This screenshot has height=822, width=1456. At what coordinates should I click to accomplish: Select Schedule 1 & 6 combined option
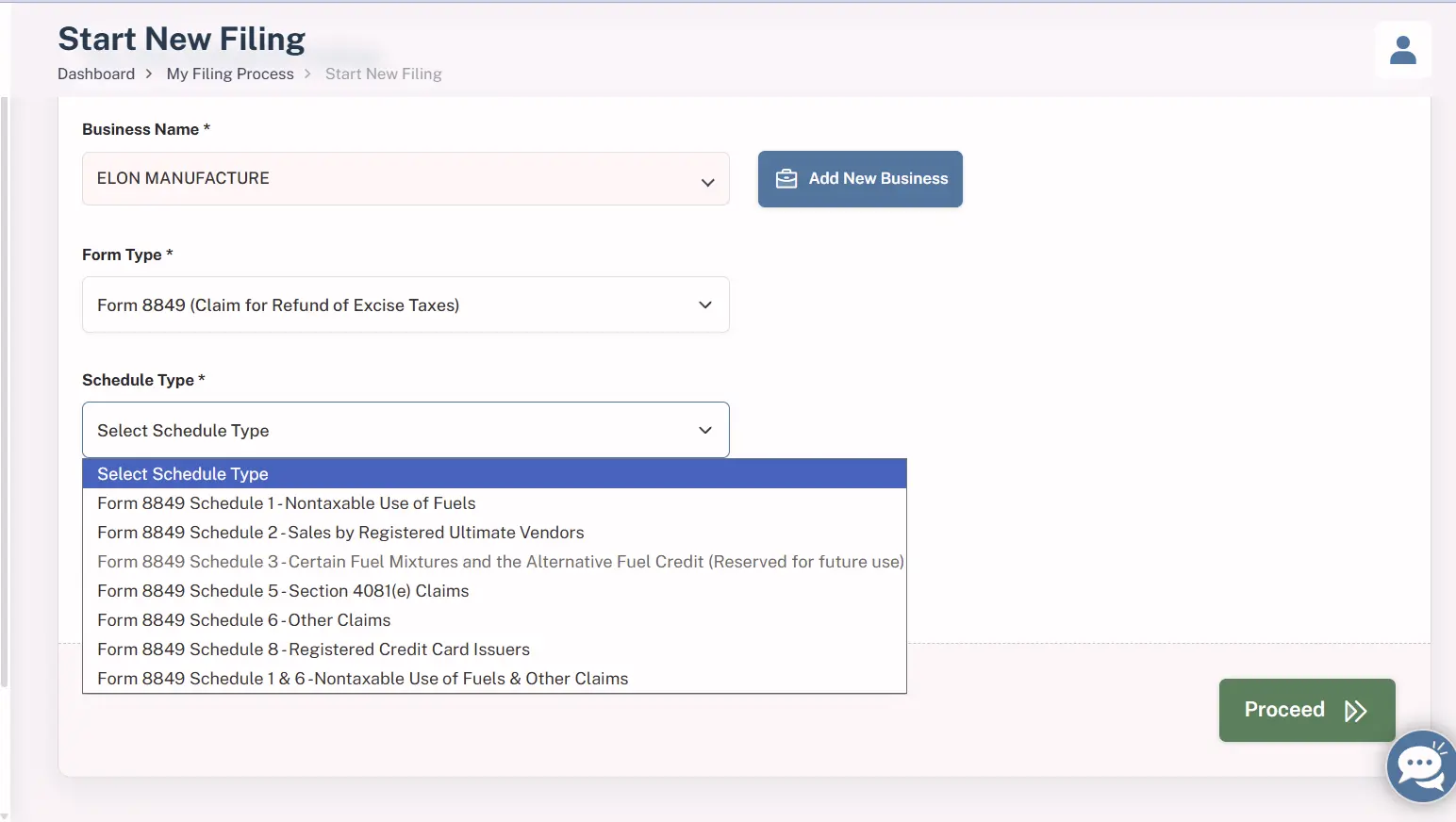362,679
